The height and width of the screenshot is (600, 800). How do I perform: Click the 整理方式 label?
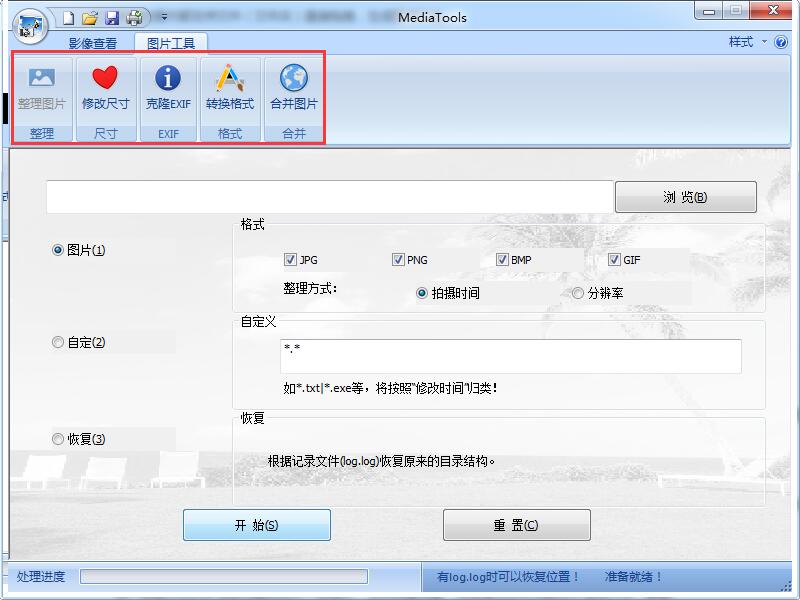[x=310, y=289]
